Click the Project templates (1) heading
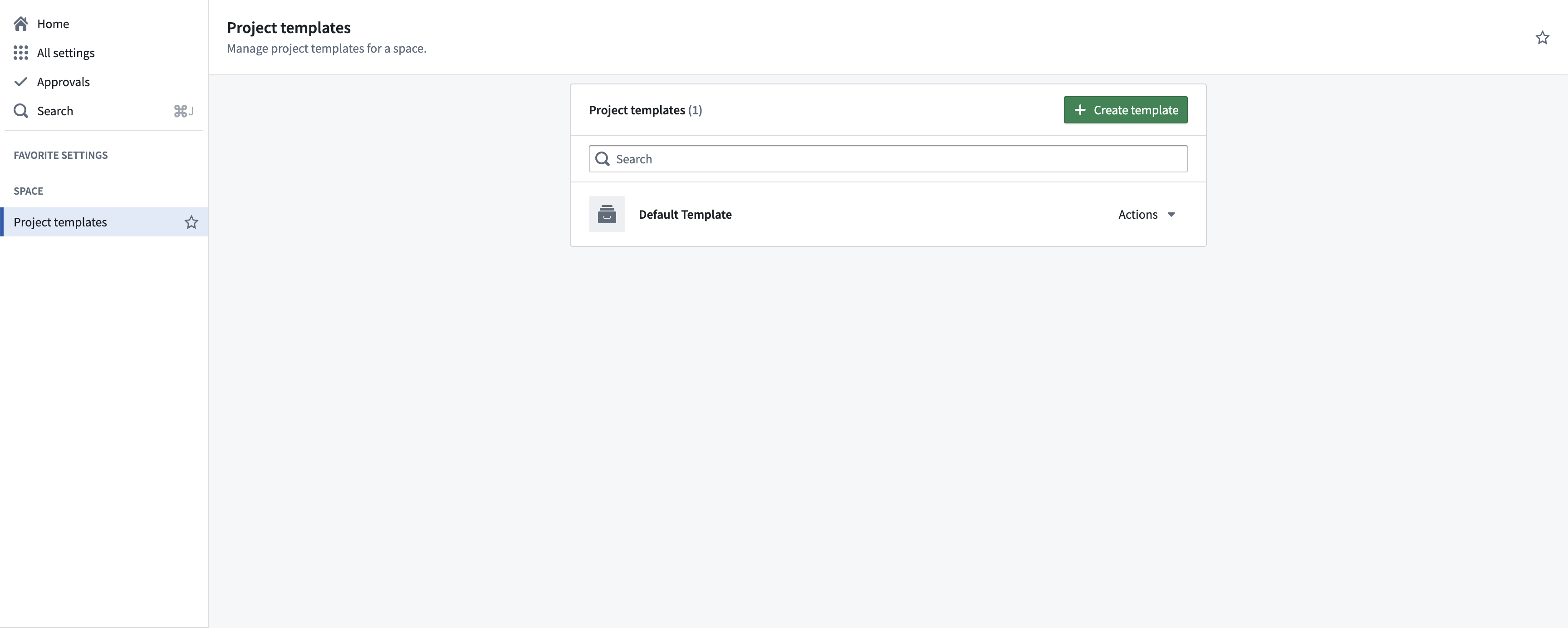This screenshot has height=628, width=1568. click(x=645, y=110)
